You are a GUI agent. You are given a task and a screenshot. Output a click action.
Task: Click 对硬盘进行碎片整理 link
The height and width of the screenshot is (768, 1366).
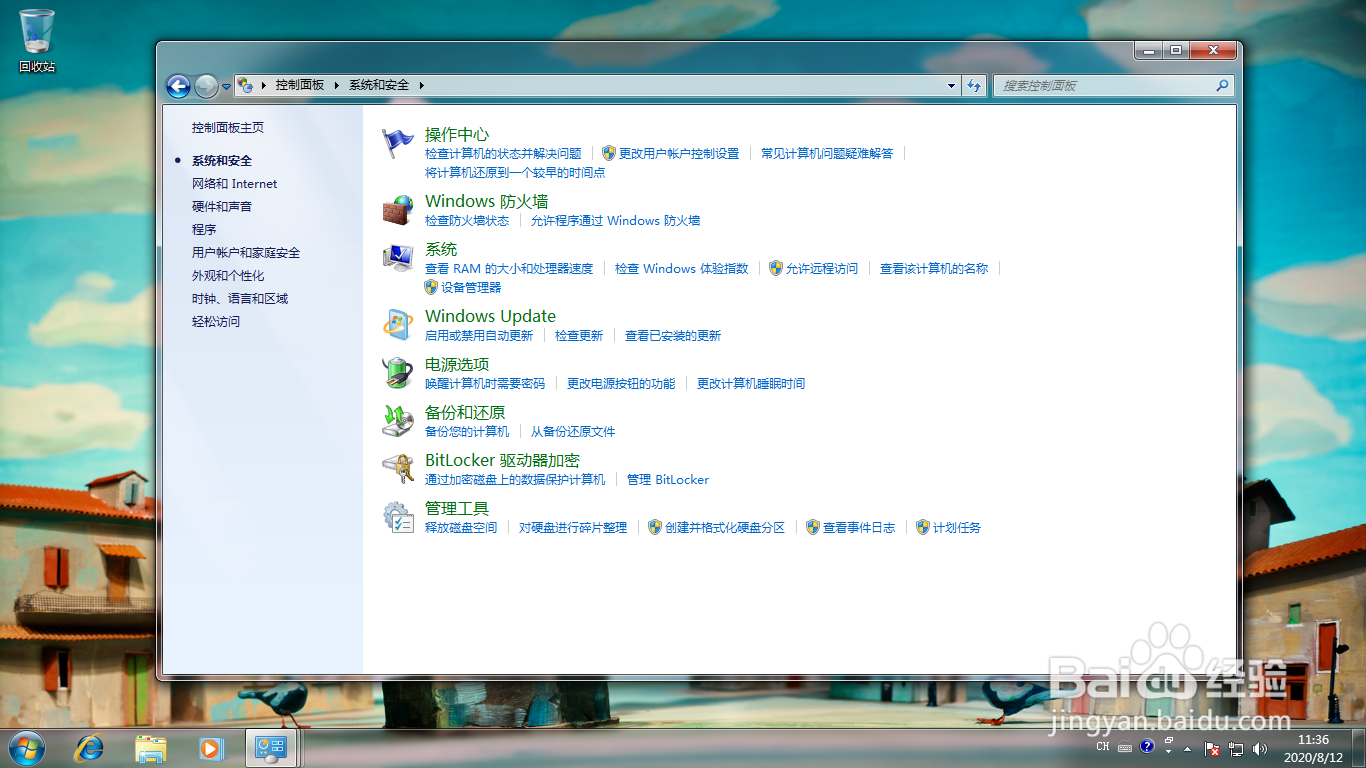pyautogui.click(x=573, y=528)
